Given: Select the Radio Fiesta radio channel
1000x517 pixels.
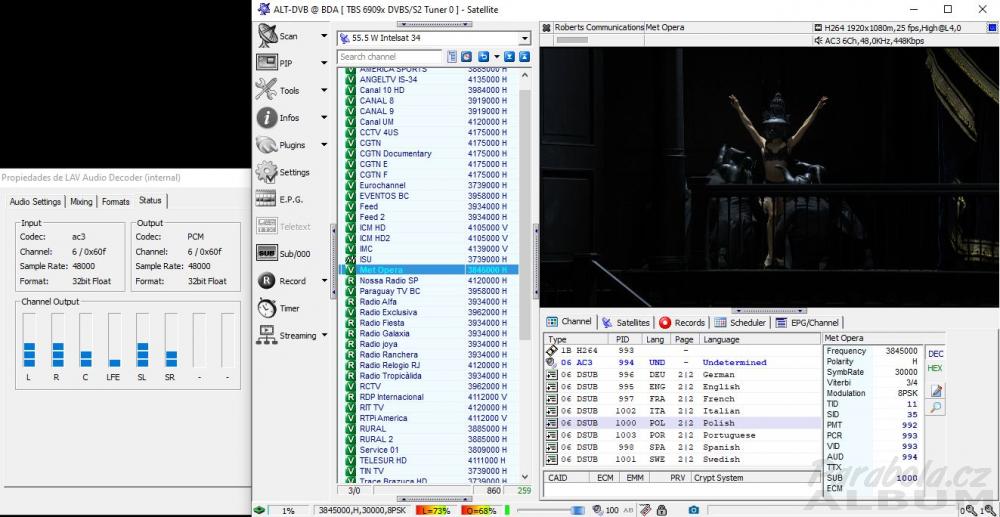Looking at the screenshot, I should pyautogui.click(x=428, y=323).
